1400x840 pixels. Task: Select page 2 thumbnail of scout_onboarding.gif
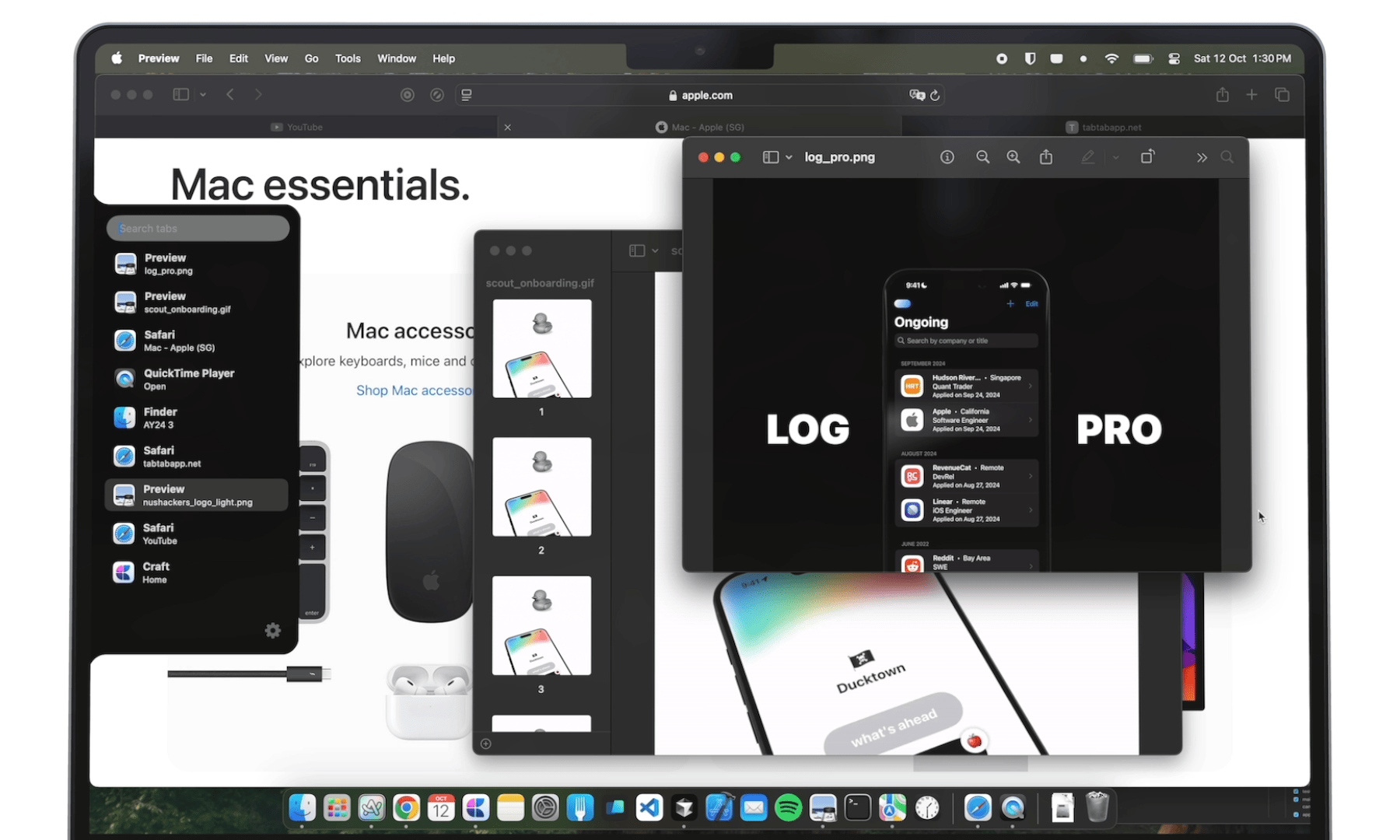point(541,487)
